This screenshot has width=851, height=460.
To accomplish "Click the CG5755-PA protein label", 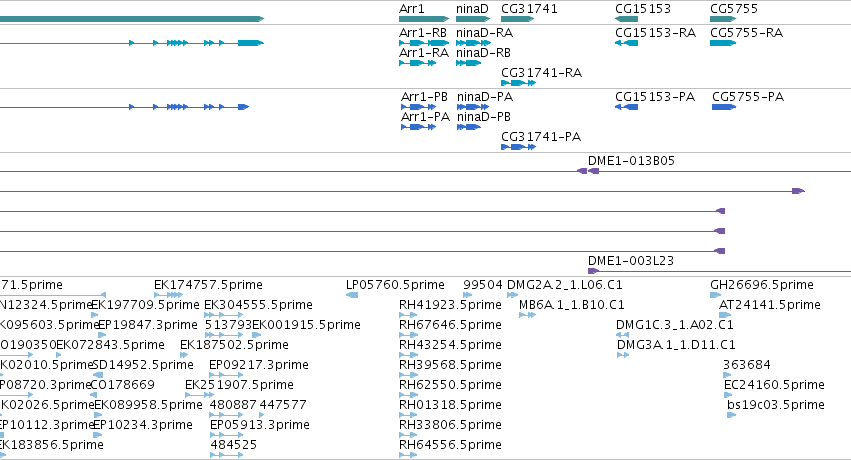I will point(748,97).
